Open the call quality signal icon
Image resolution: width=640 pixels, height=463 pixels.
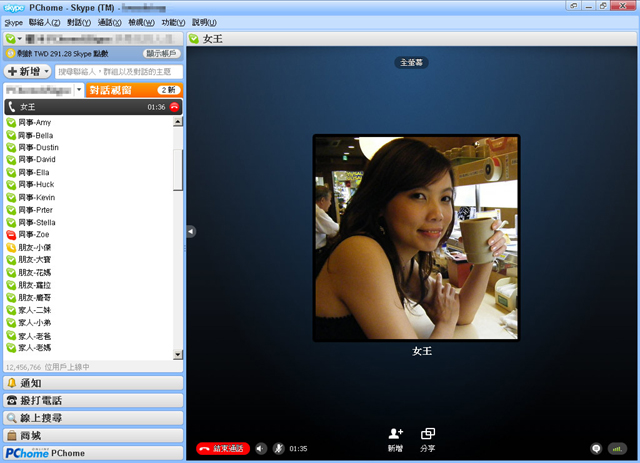(618, 449)
